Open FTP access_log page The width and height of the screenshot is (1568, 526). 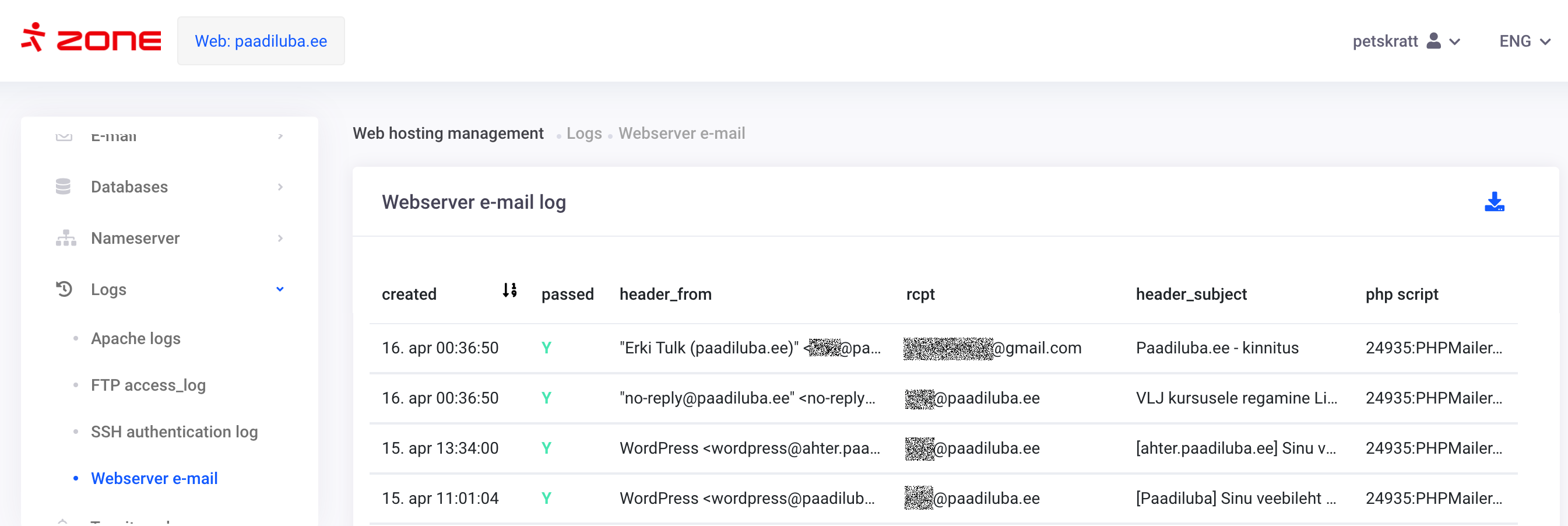point(148,385)
